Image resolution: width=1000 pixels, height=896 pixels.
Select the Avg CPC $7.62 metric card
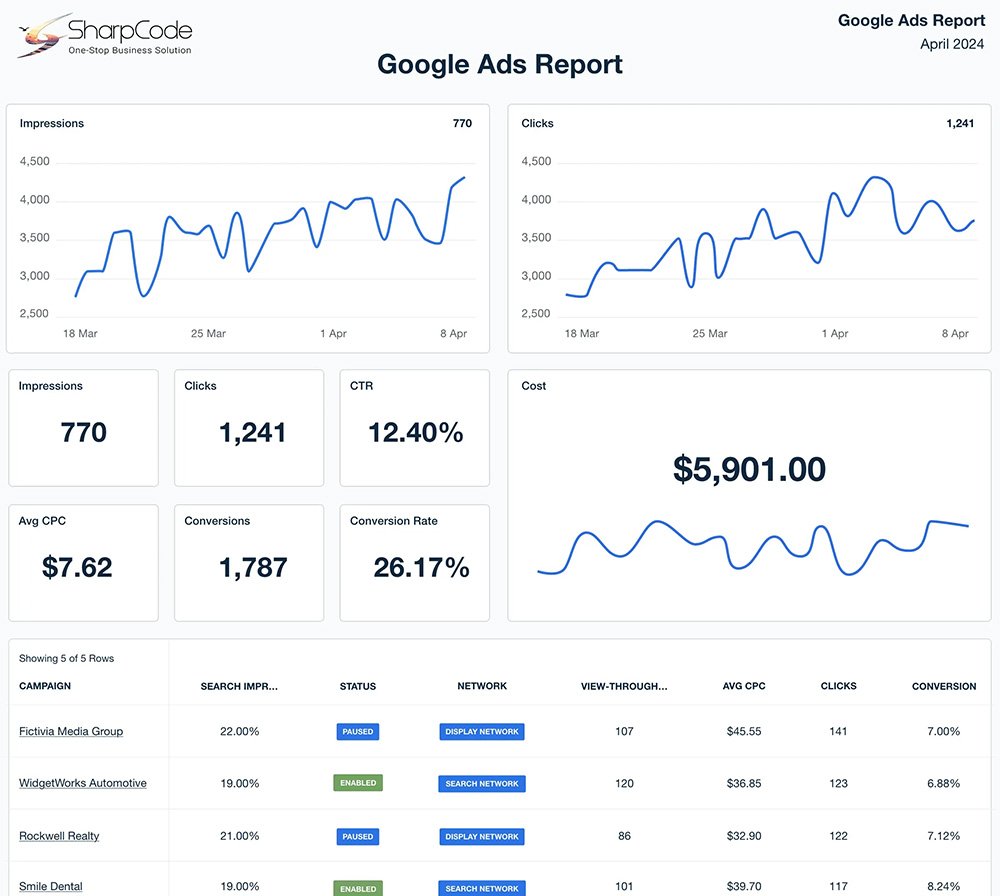pyautogui.click(x=84, y=563)
